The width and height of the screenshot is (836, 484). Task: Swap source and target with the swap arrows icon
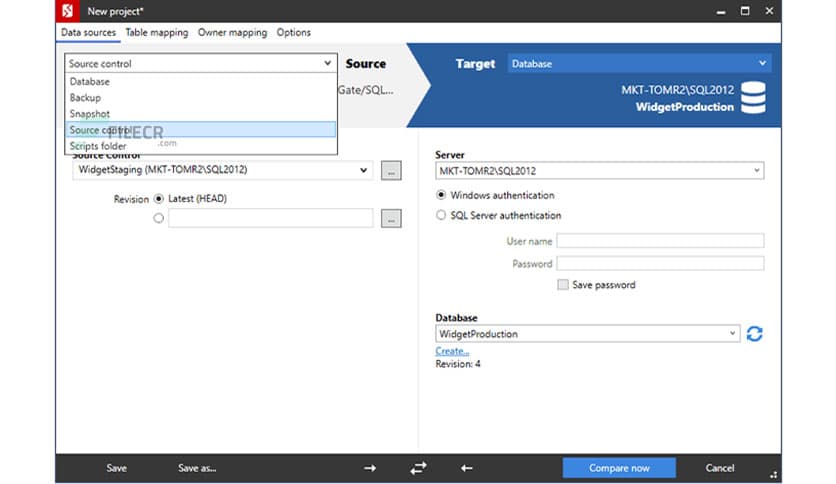point(419,468)
